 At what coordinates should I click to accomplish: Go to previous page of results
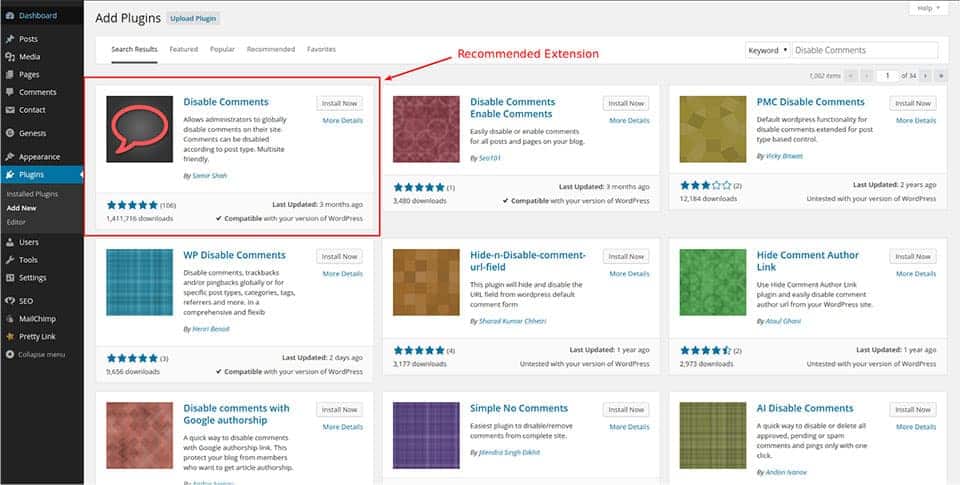(867, 76)
